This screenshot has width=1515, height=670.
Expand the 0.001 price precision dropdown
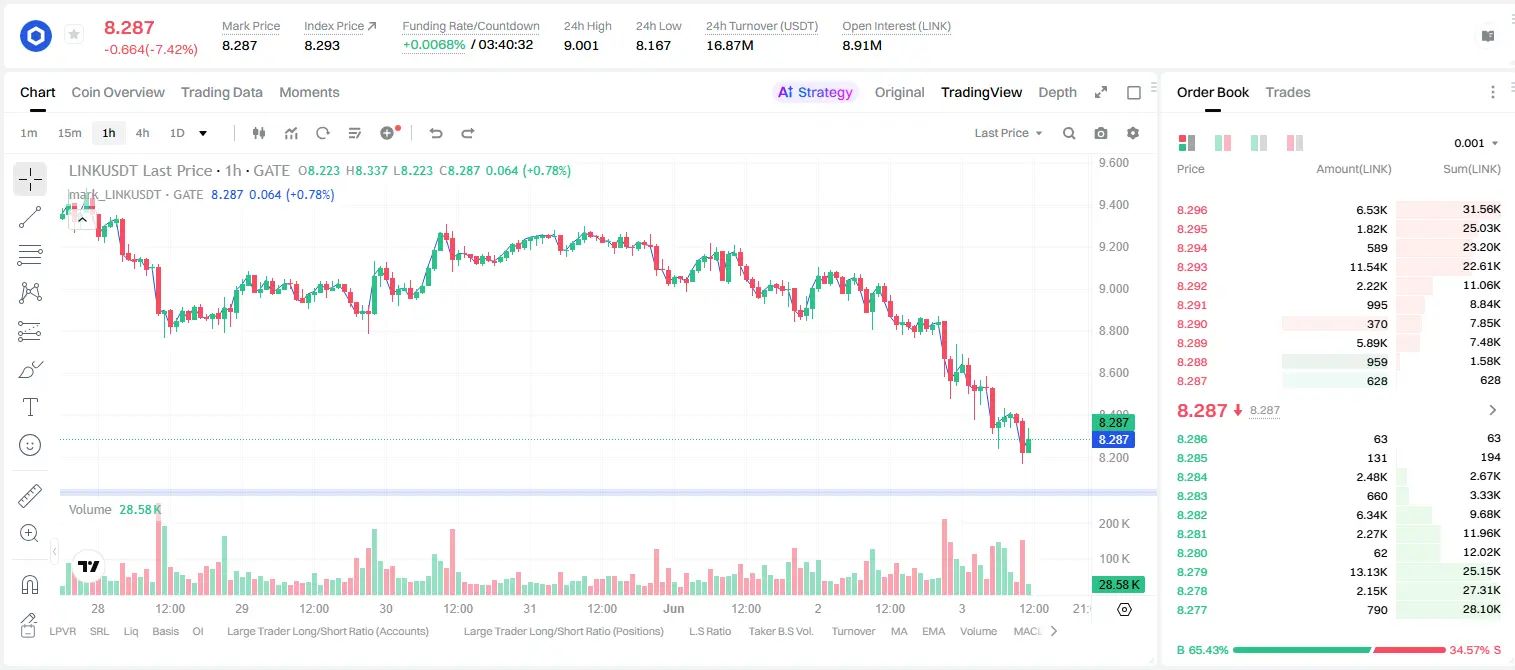point(1476,143)
